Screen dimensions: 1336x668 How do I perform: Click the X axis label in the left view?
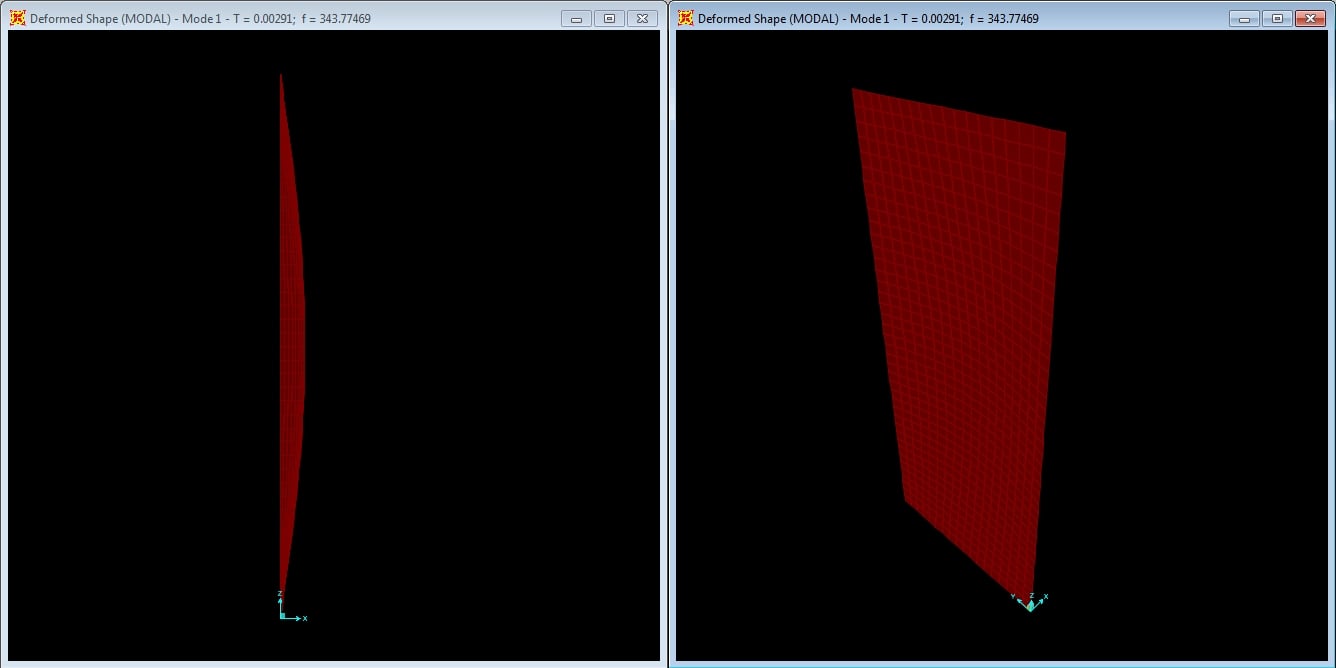tap(304, 619)
